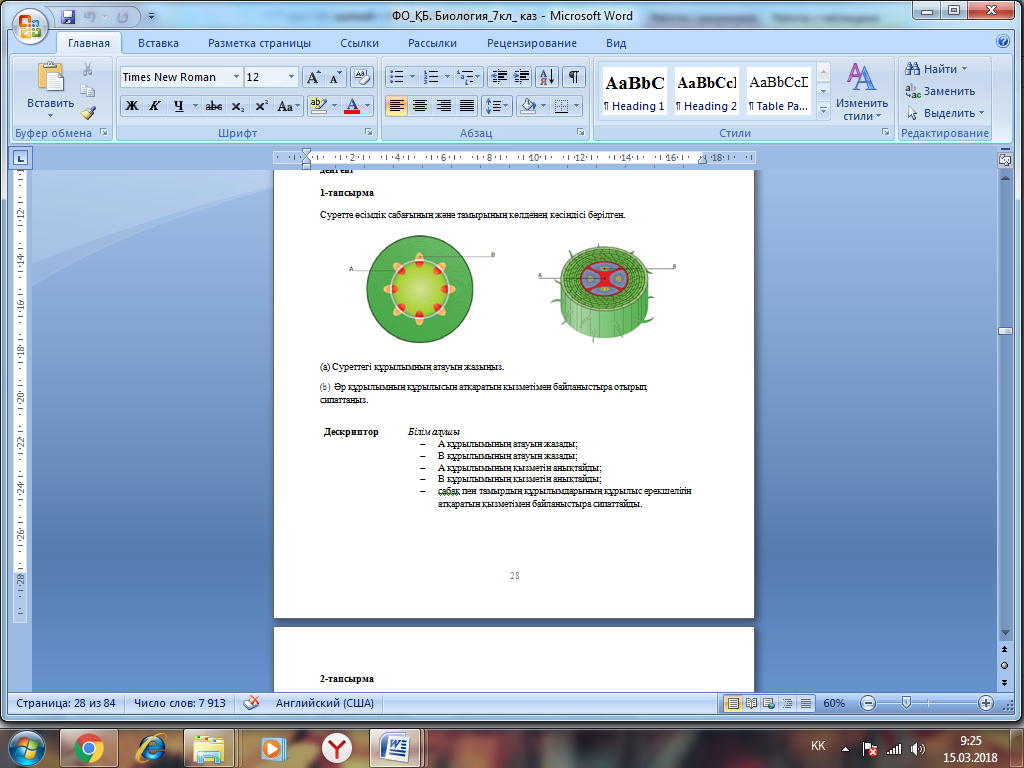This screenshot has width=1024, height=768.
Task: Align text left
Action: click(x=396, y=106)
